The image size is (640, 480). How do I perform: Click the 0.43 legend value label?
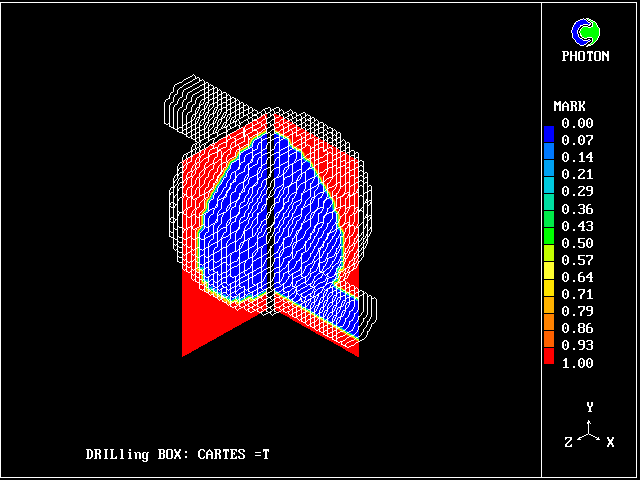tap(577, 226)
